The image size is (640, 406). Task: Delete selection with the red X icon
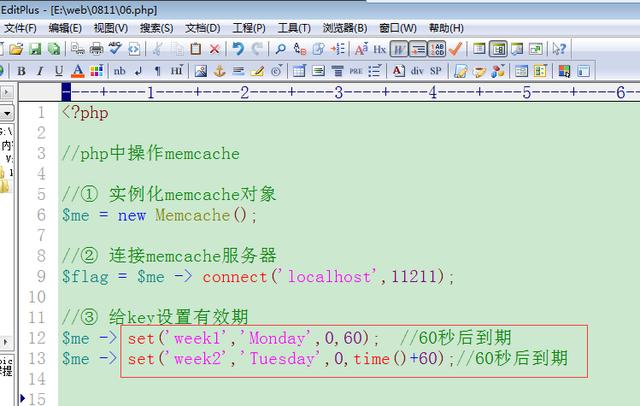(x=215, y=49)
